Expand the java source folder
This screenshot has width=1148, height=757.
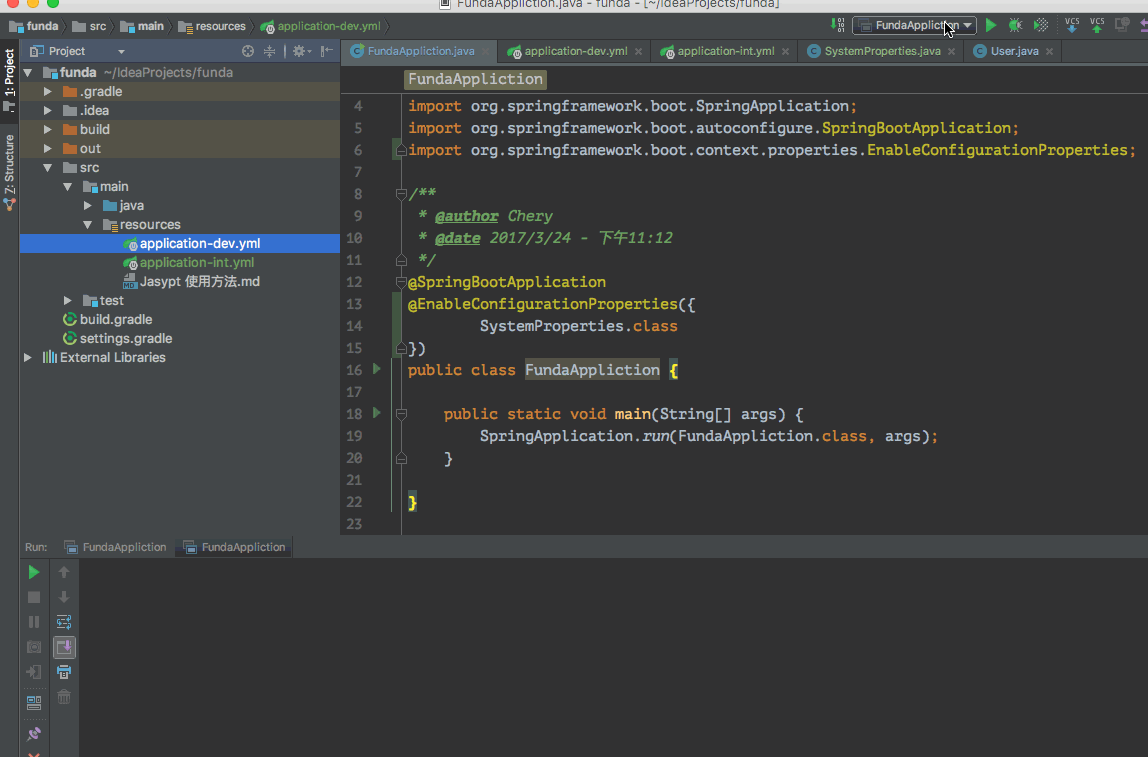coord(87,206)
